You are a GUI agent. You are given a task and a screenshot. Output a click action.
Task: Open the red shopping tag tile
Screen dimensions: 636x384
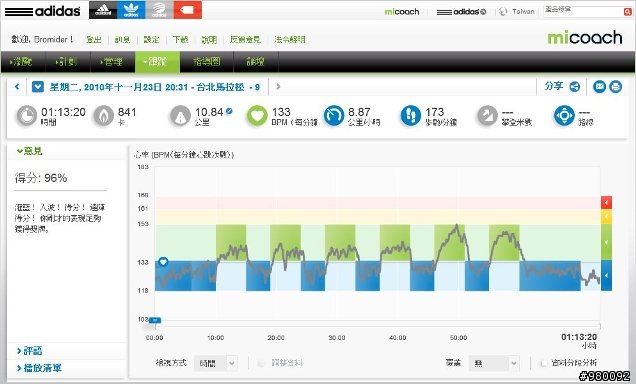pyautogui.click(x=187, y=10)
